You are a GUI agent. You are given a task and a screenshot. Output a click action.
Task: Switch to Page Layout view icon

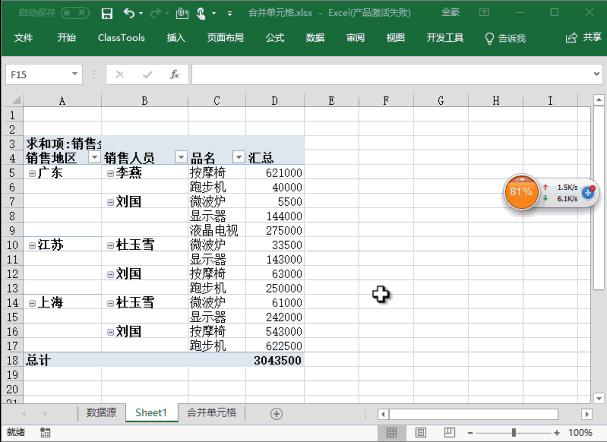(420, 432)
